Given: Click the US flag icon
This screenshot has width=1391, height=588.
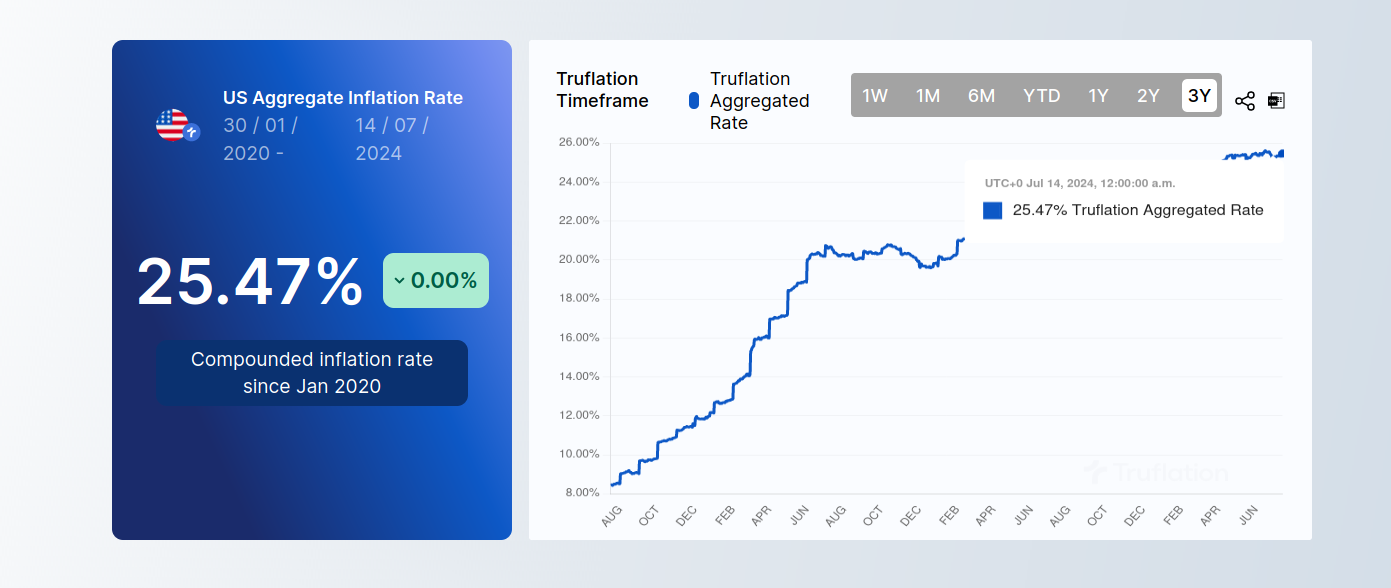Looking at the screenshot, I should point(172,125).
